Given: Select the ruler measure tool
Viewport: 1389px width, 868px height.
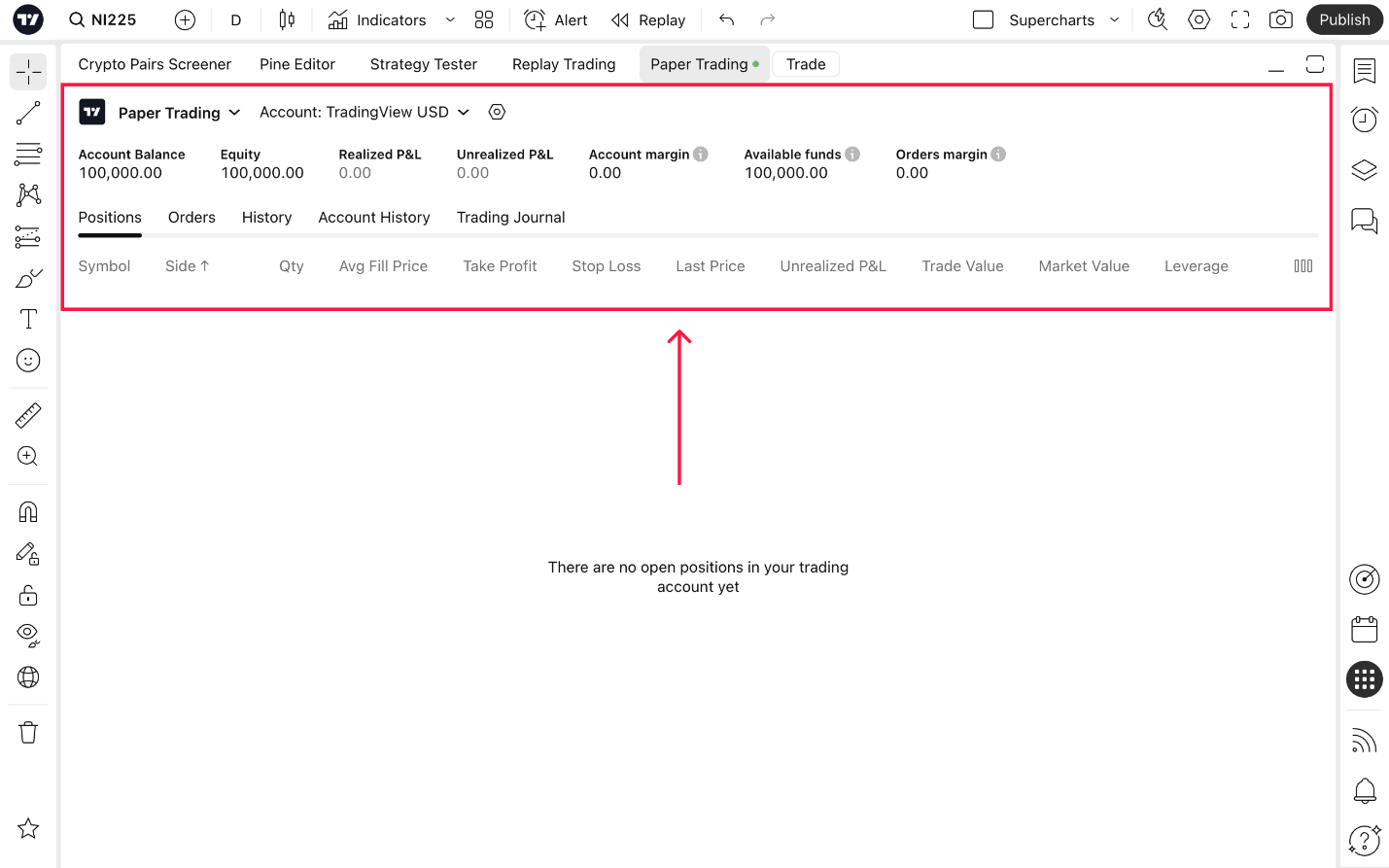Looking at the screenshot, I should click(28, 416).
